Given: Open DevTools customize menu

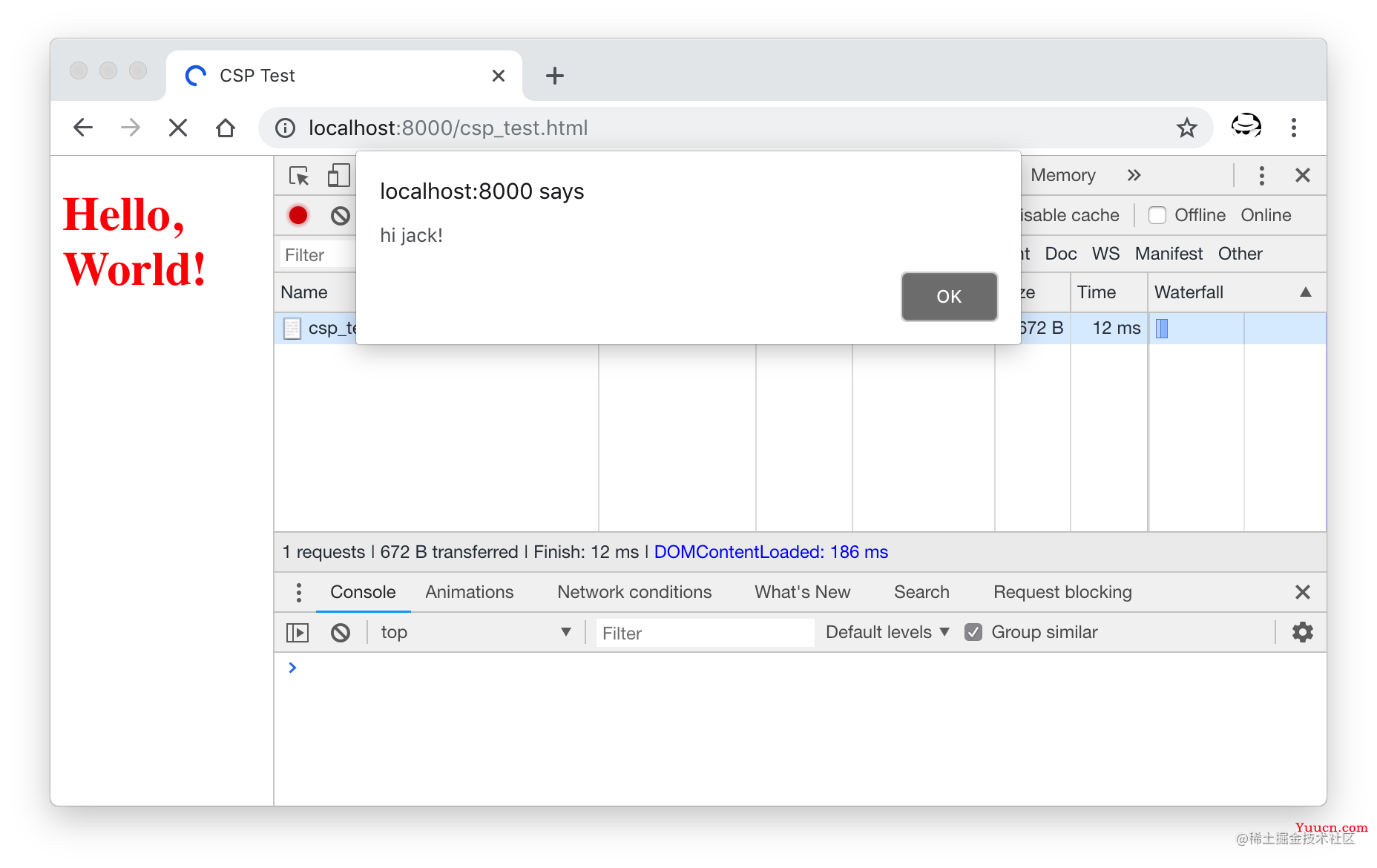Looking at the screenshot, I should point(1261,175).
